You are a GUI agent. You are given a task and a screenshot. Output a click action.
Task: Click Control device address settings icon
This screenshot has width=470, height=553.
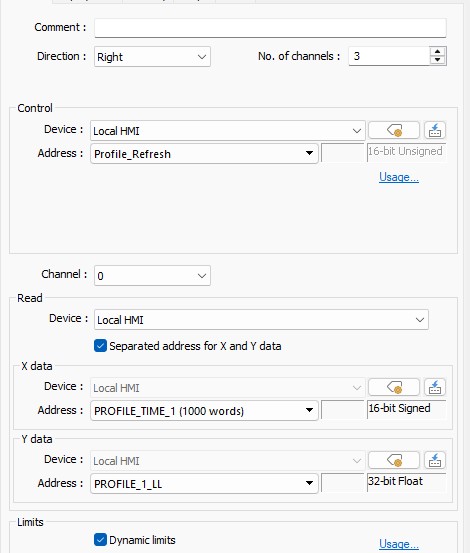click(x=435, y=130)
